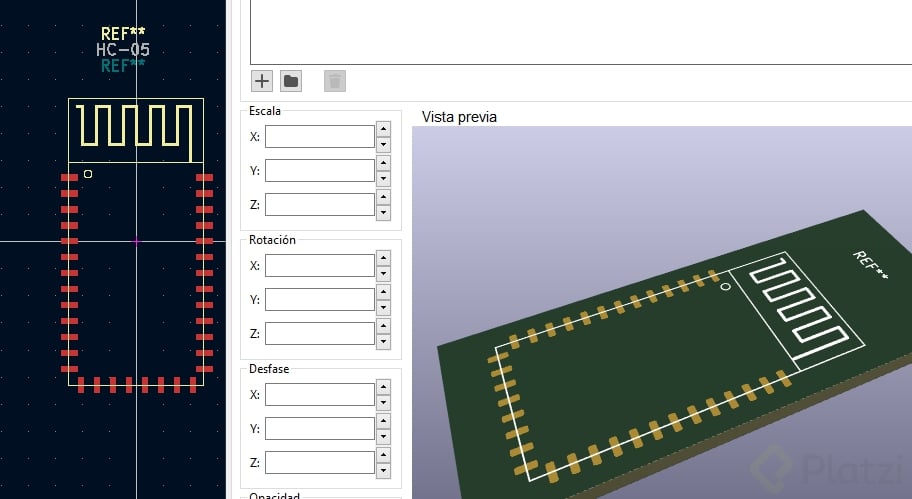
Task: Focus the Escala X input field
Action: (x=320, y=137)
